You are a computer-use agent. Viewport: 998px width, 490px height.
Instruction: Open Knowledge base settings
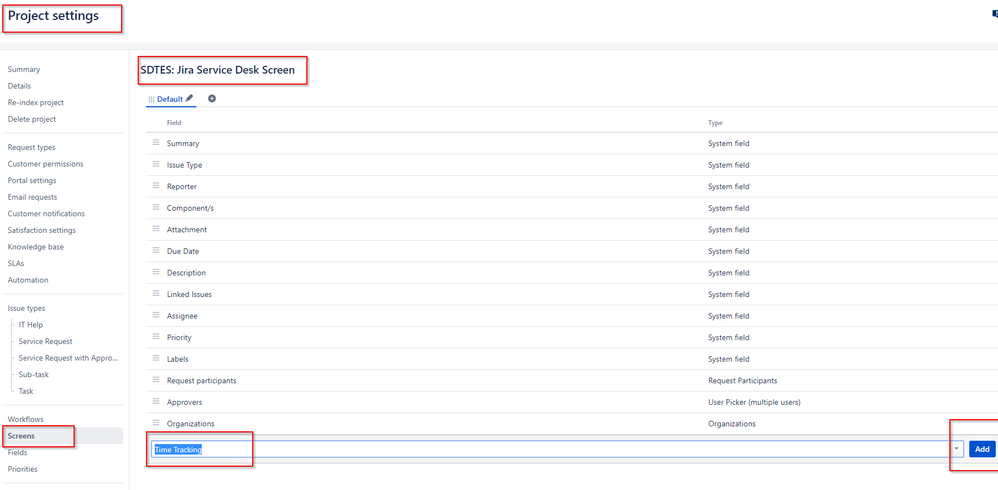click(36, 247)
